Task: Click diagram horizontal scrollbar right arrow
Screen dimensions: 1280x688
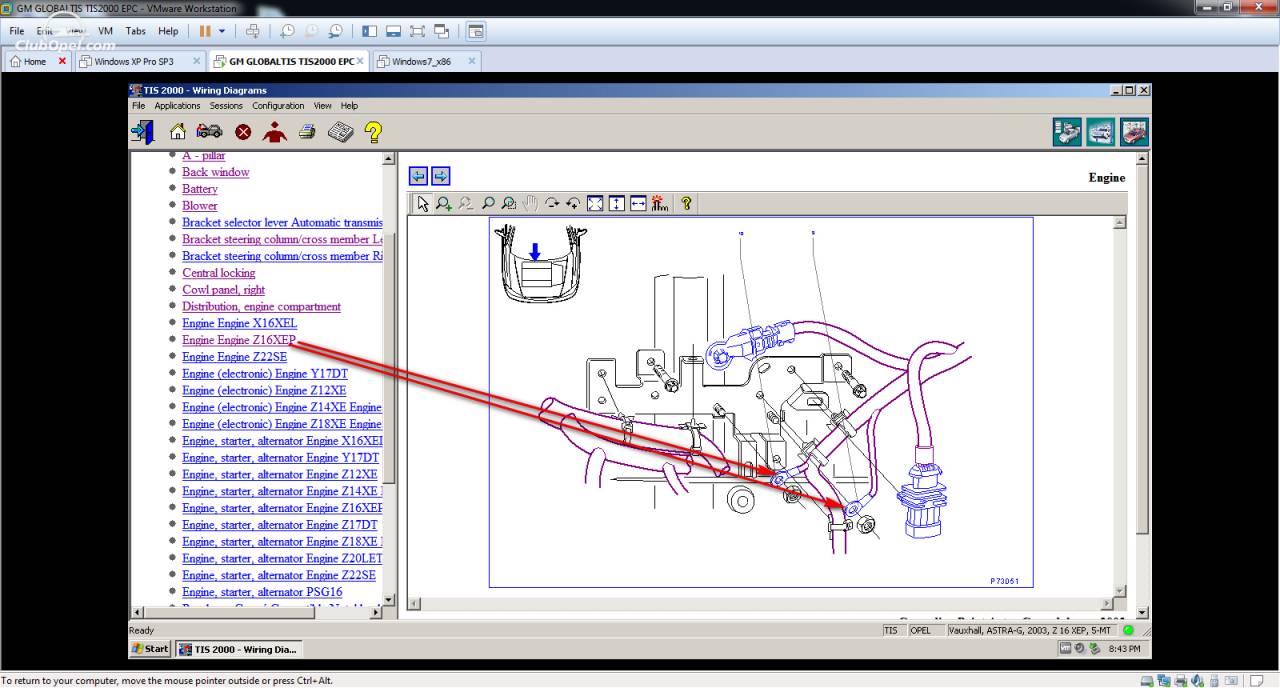Action: (1106, 604)
